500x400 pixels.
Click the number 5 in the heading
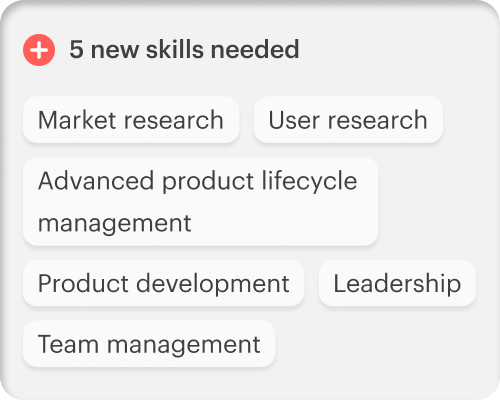click(x=76, y=49)
